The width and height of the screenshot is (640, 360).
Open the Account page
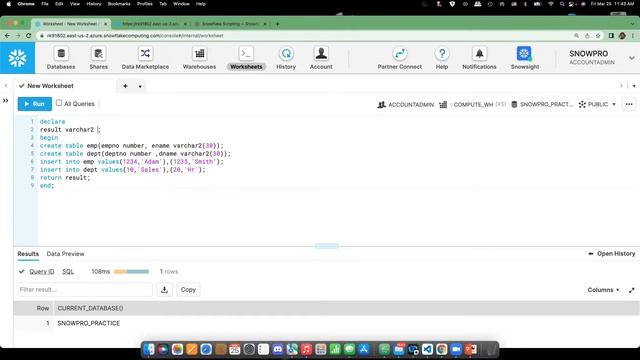321,58
